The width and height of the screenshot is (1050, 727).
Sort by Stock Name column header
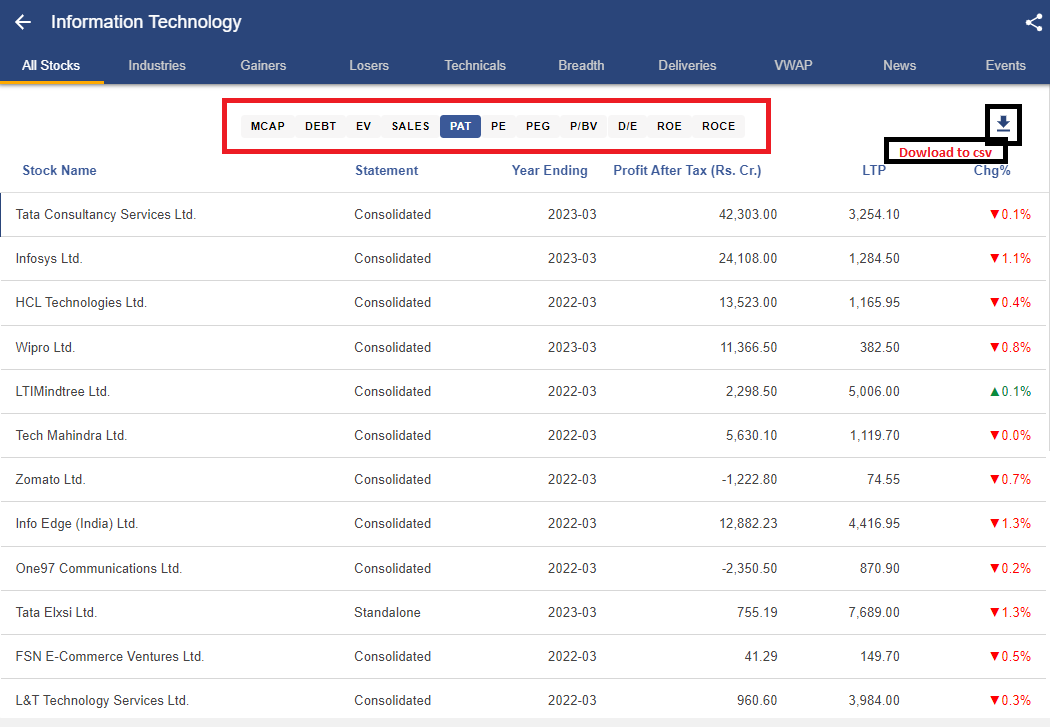tap(60, 171)
